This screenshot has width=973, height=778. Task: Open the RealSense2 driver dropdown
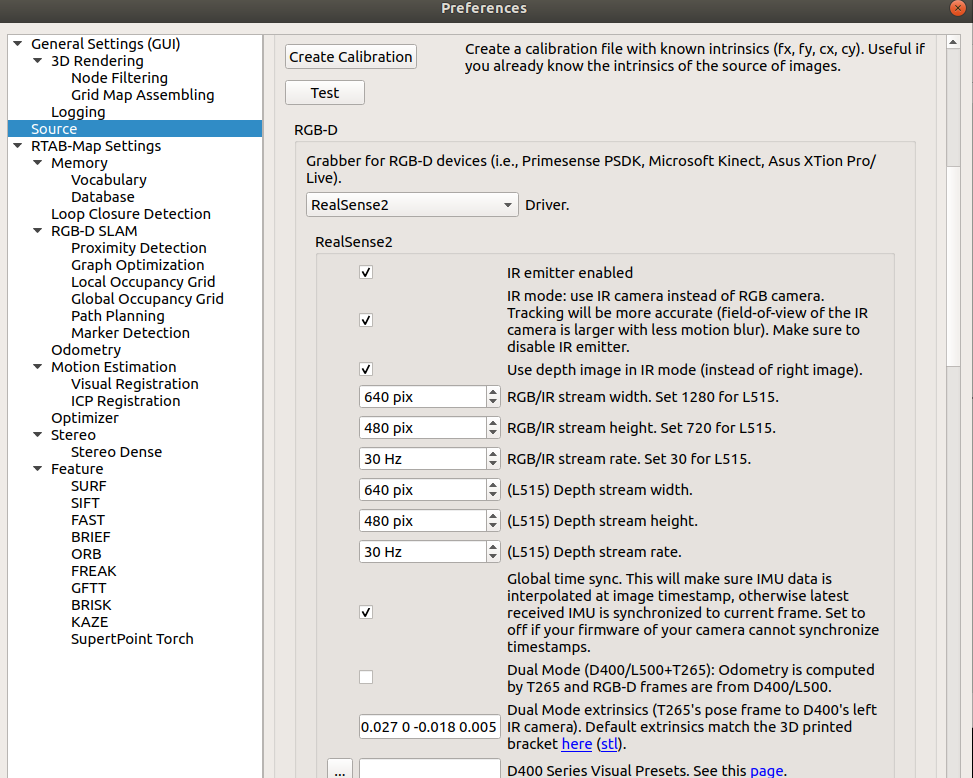[412, 205]
